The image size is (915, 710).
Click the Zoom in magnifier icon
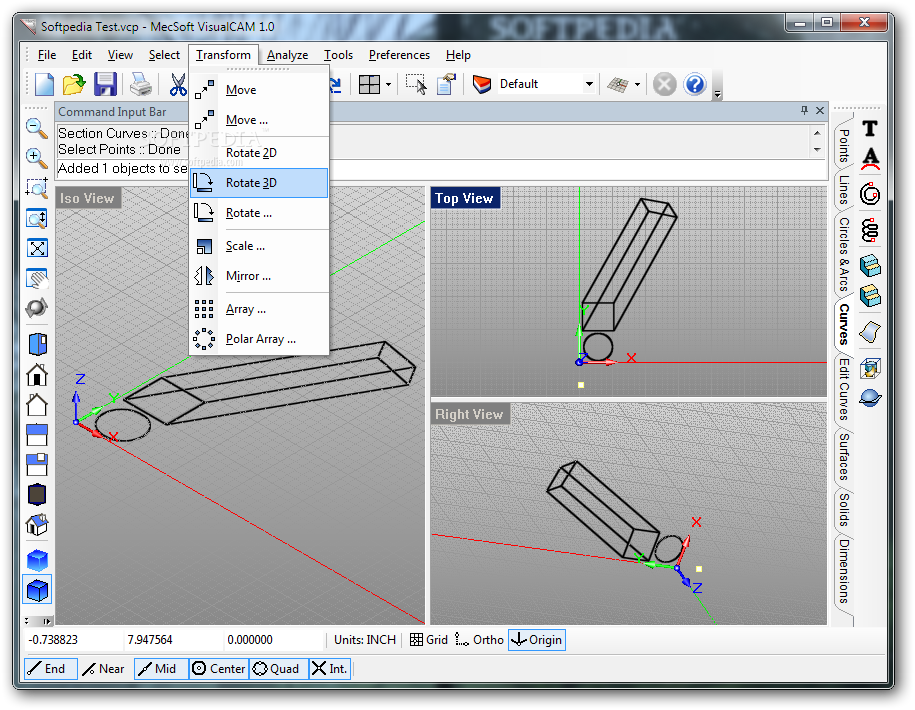37,158
